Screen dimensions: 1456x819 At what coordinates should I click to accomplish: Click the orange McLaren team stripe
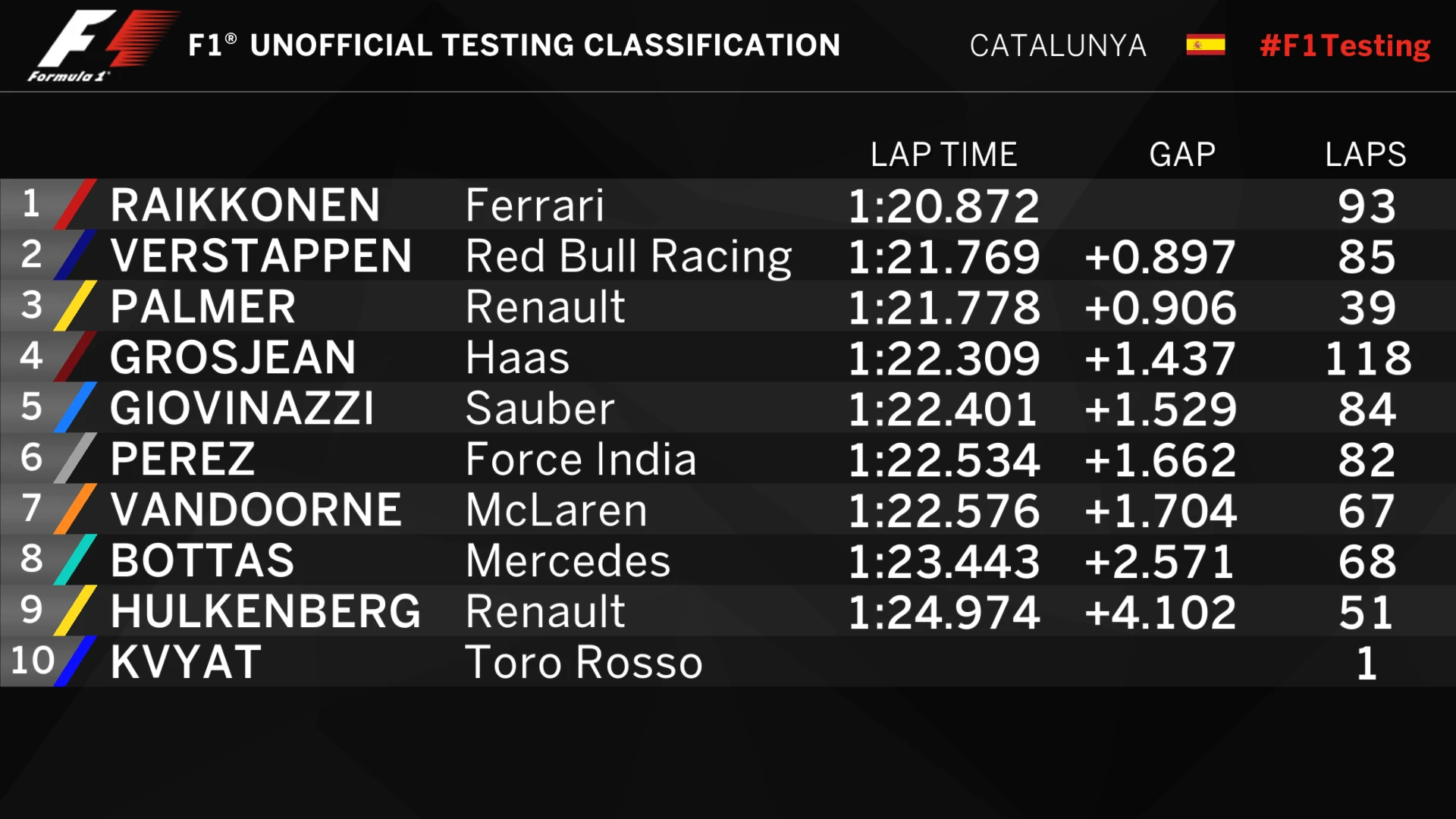76,509
